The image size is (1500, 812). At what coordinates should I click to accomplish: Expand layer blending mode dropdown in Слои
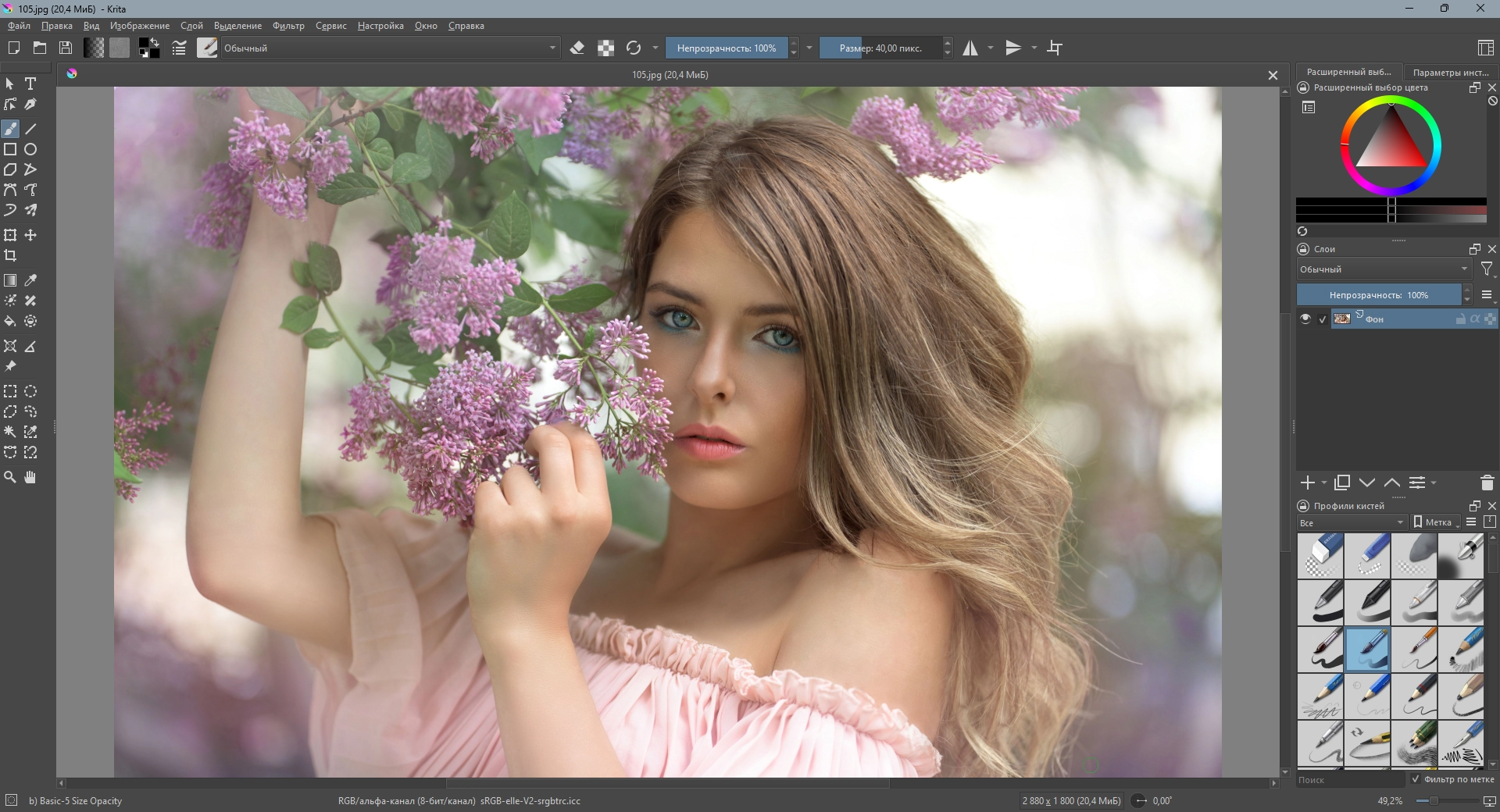point(1384,269)
